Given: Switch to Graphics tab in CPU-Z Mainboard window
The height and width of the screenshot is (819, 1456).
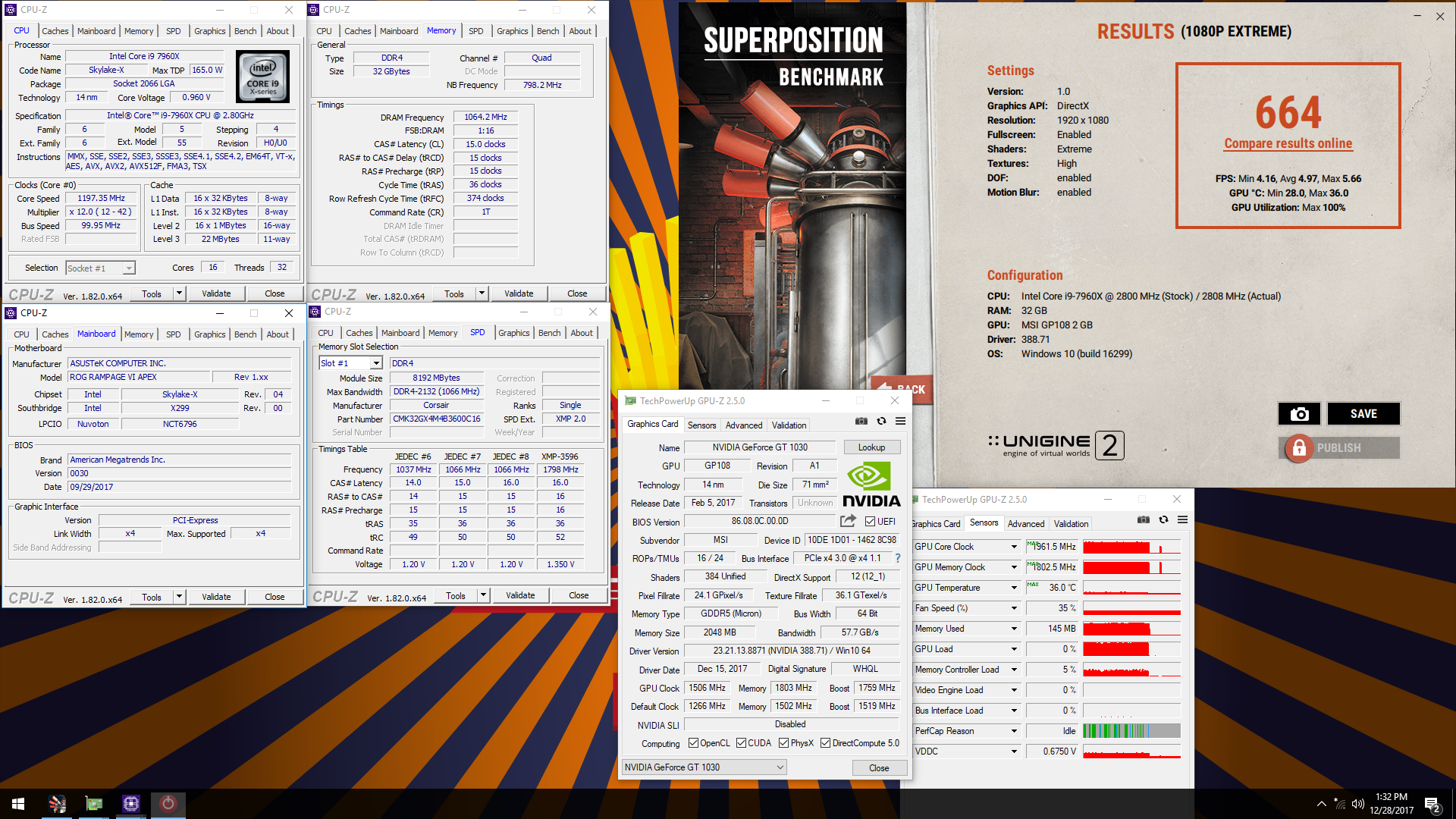Looking at the screenshot, I should tap(209, 334).
